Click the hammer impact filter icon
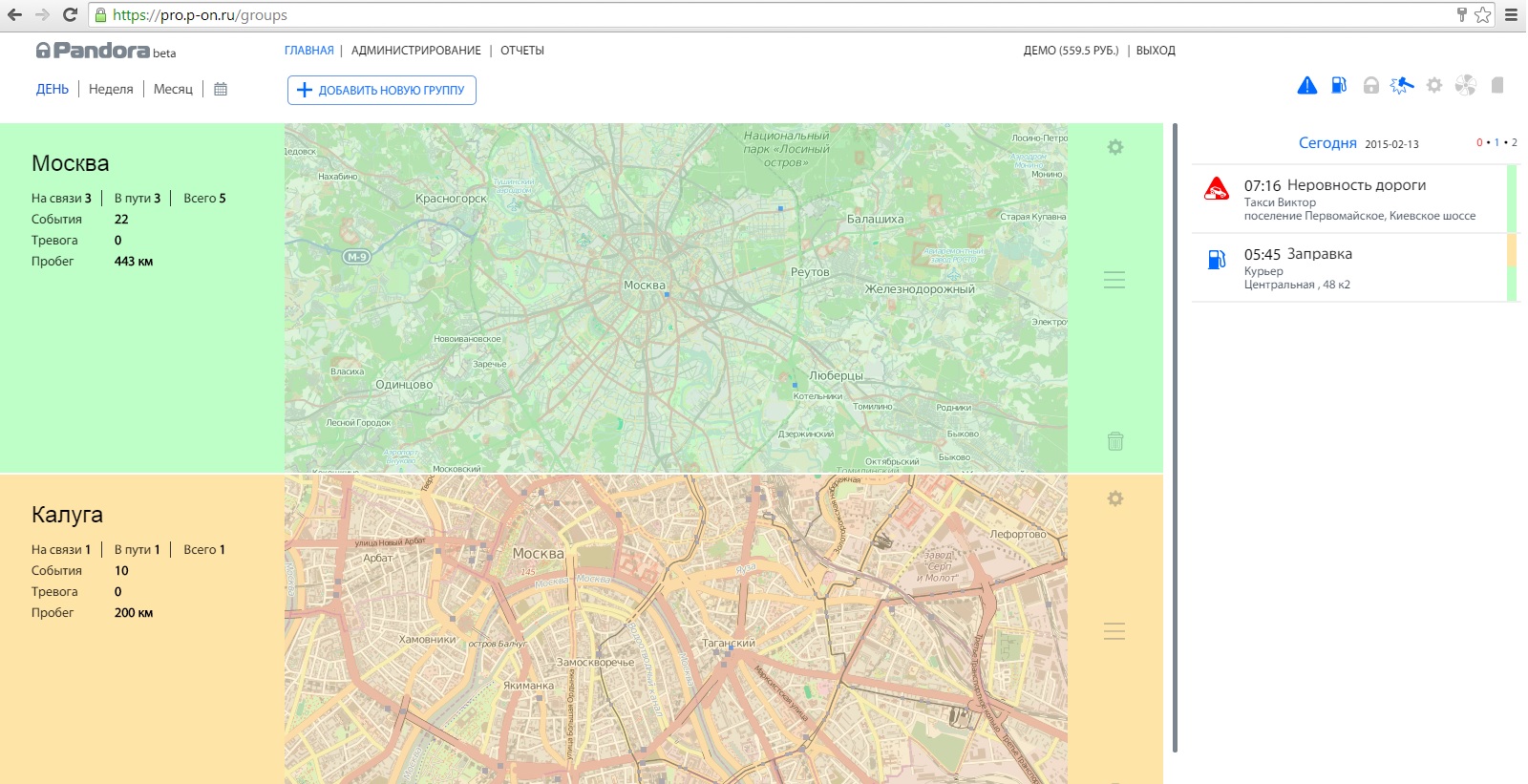1528x784 pixels. click(1401, 86)
